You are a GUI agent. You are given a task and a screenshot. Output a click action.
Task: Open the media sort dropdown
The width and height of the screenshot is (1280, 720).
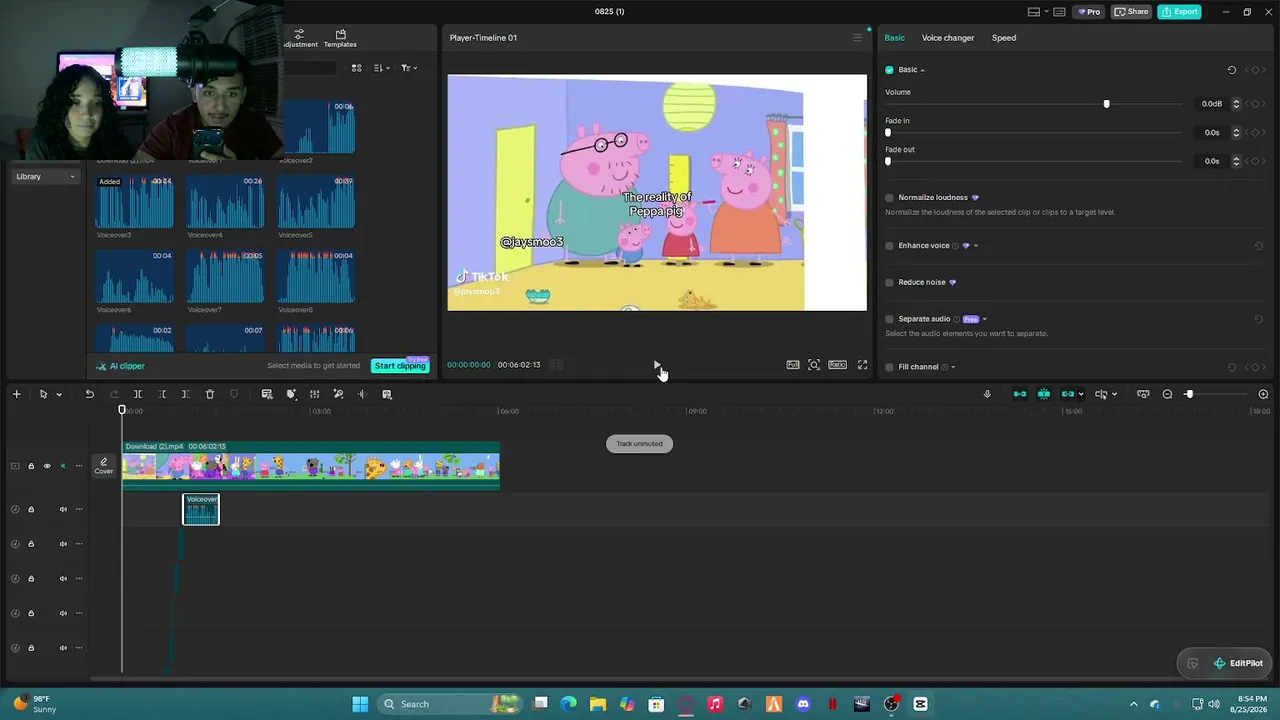pyautogui.click(x=382, y=68)
